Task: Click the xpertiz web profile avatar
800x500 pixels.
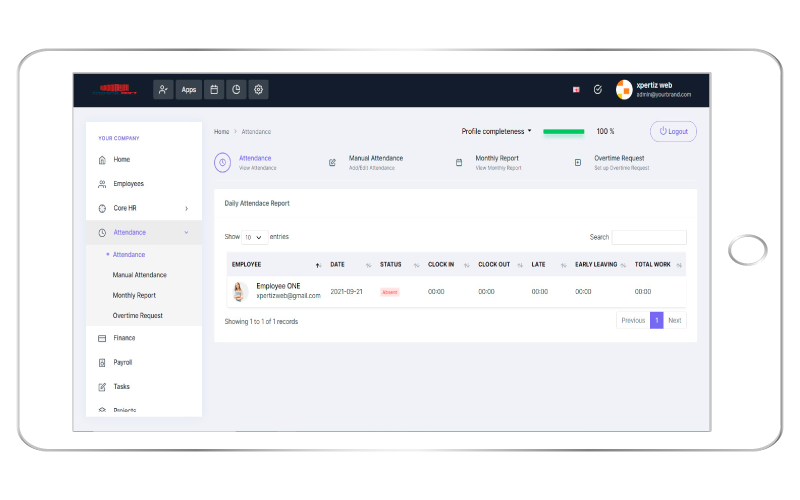Action: click(x=624, y=90)
